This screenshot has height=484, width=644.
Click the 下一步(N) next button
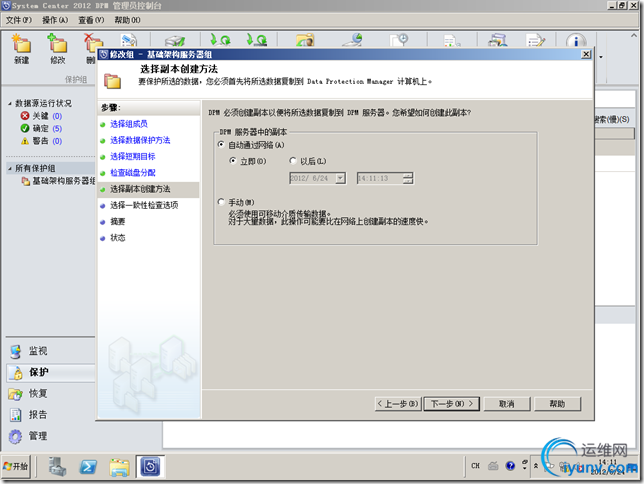pos(452,404)
